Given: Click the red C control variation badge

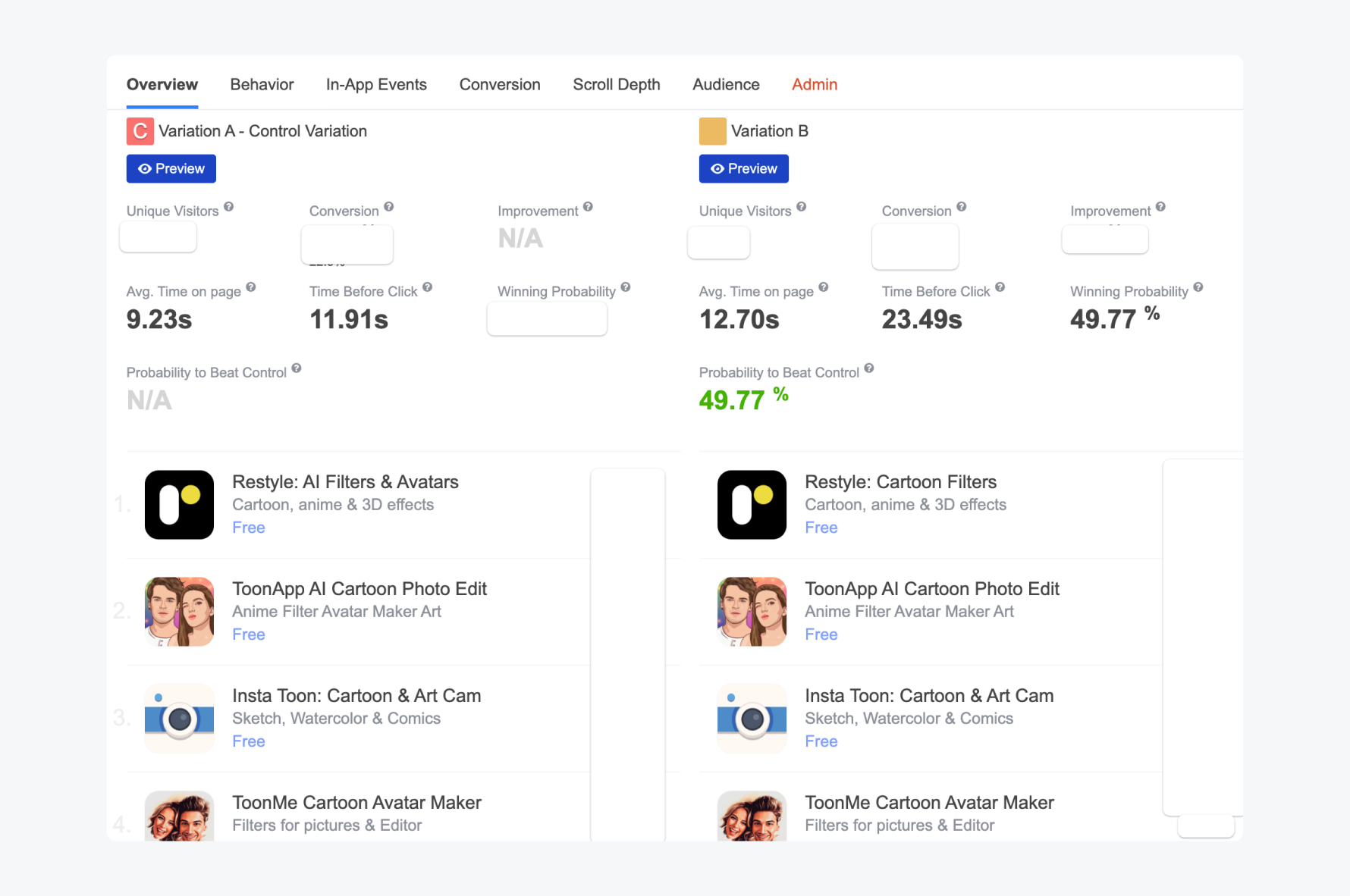Looking at the screenshot, I should click(140, 131).
